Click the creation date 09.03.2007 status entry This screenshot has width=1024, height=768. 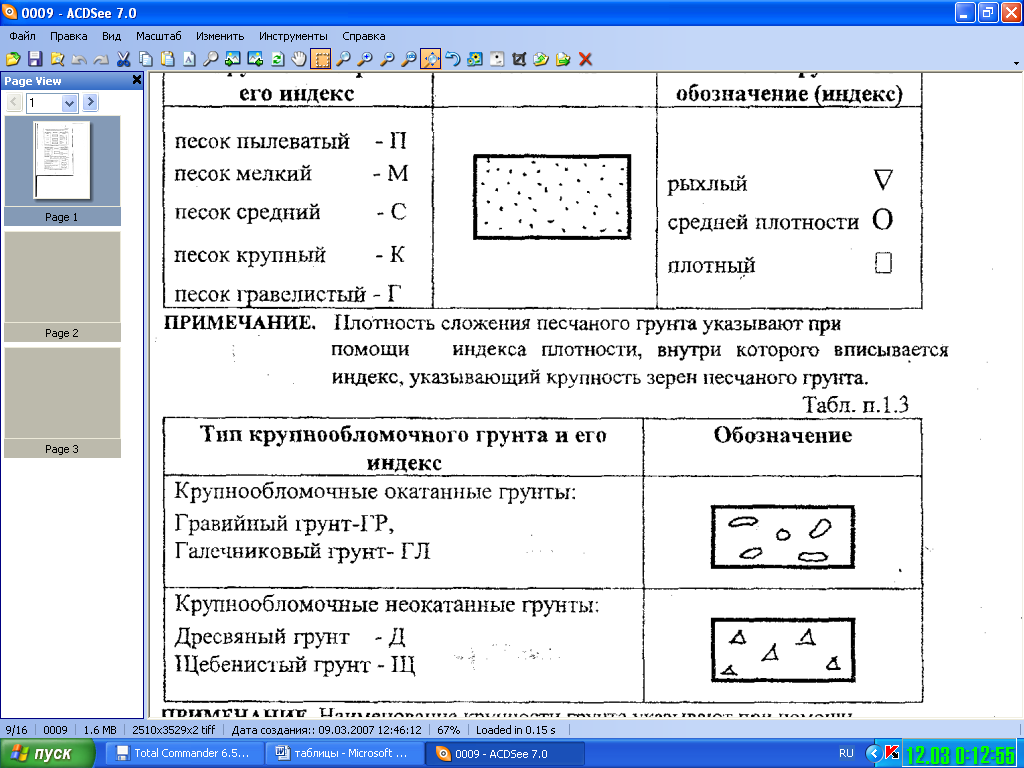327,729
